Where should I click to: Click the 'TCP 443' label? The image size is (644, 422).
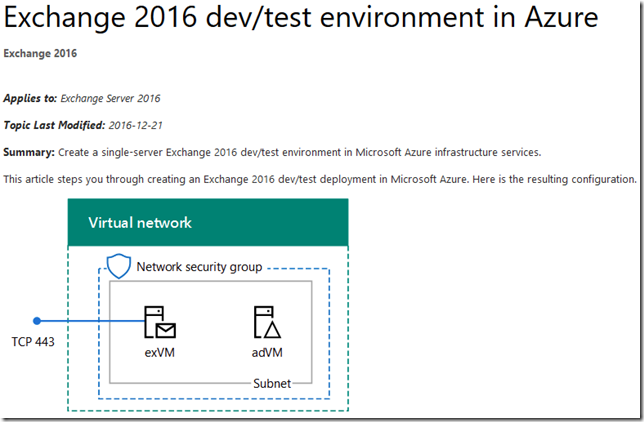33,342
